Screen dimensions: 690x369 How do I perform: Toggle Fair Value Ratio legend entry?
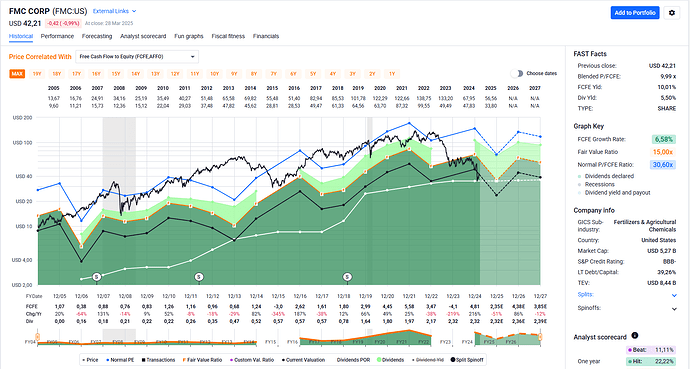[x=202, y=360]
